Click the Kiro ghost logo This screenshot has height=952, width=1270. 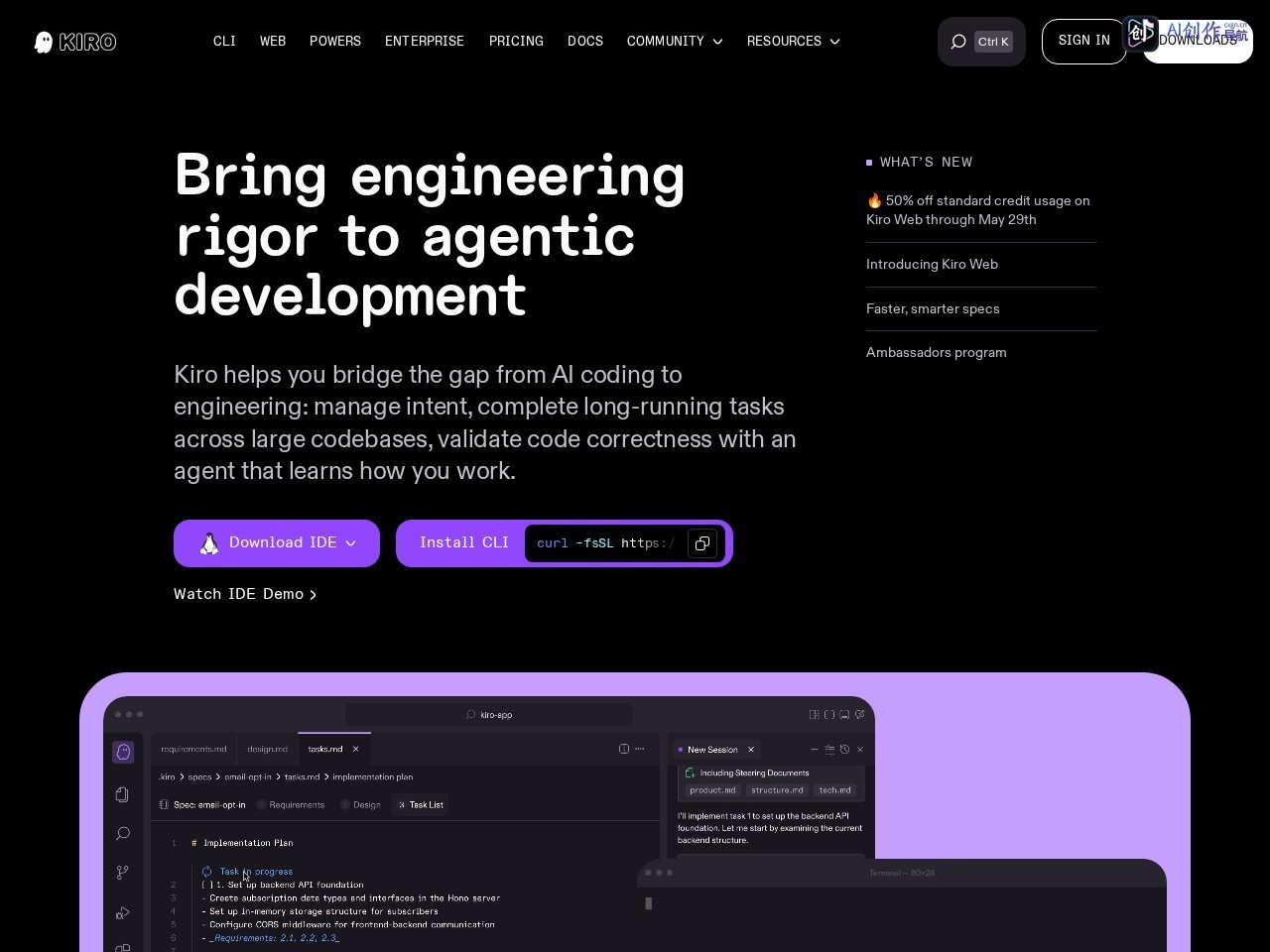coord(75,42)
